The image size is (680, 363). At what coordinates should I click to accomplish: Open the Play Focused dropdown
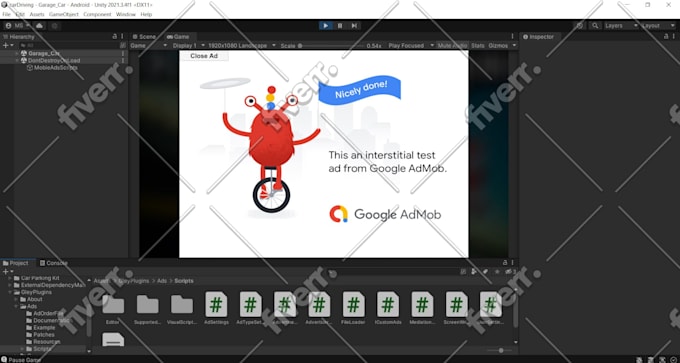click(411, 46)
